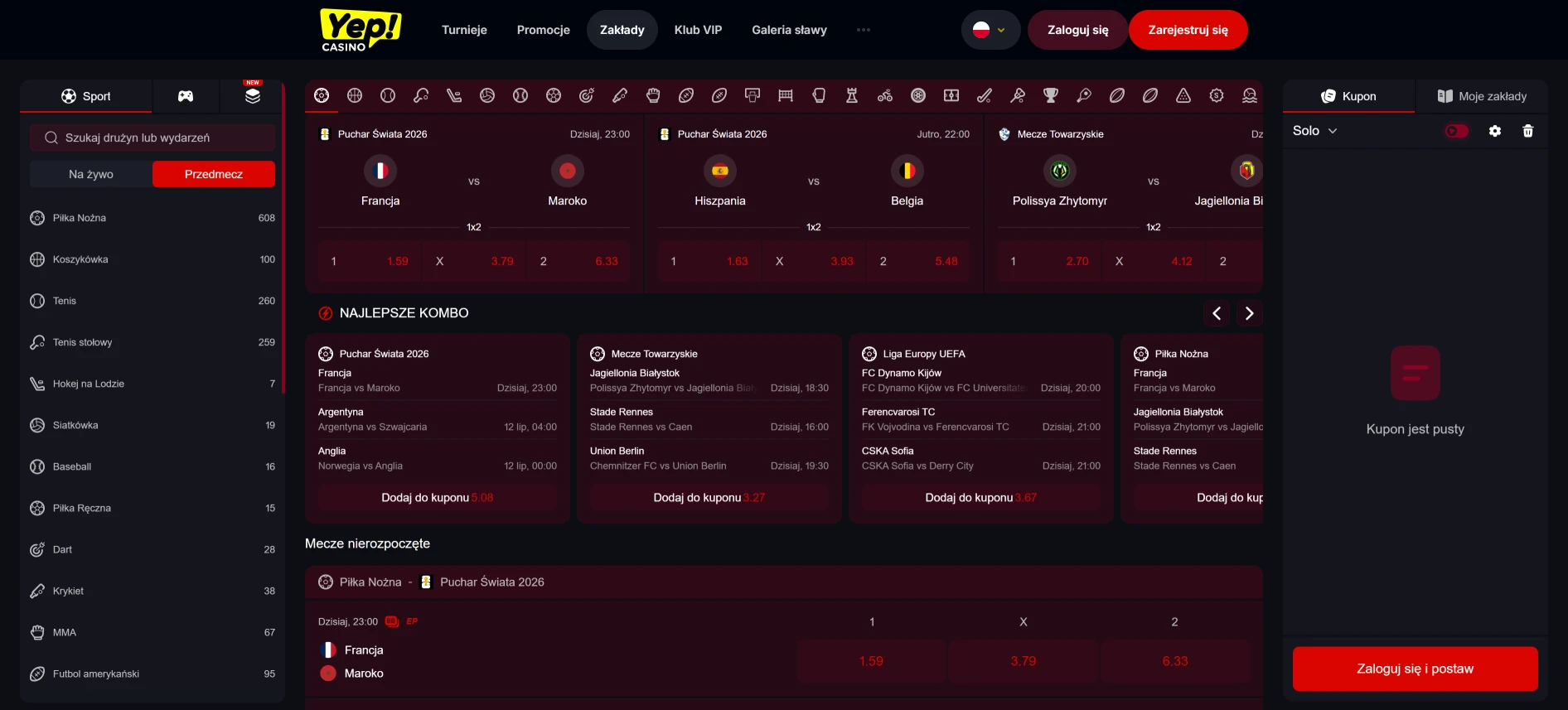Show next combo with right arrow
1568x710 pixels.
pos(1249,313)
